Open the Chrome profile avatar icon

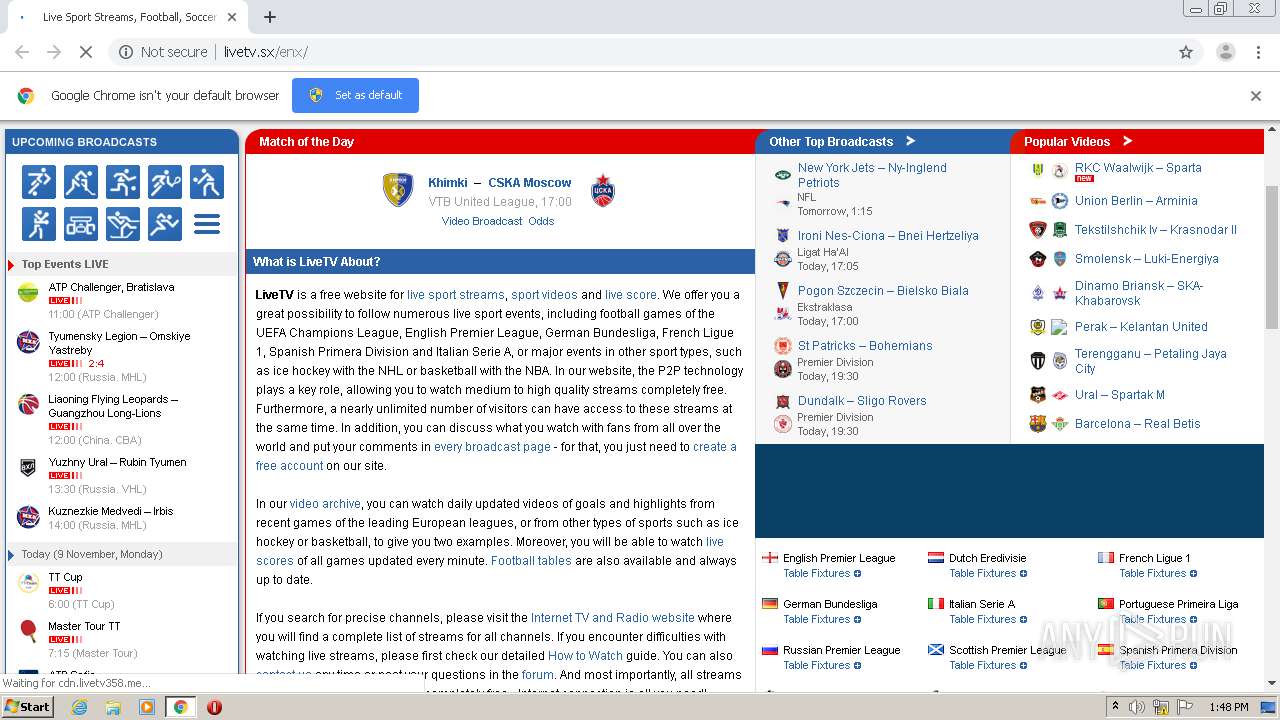pos(1225,52)
